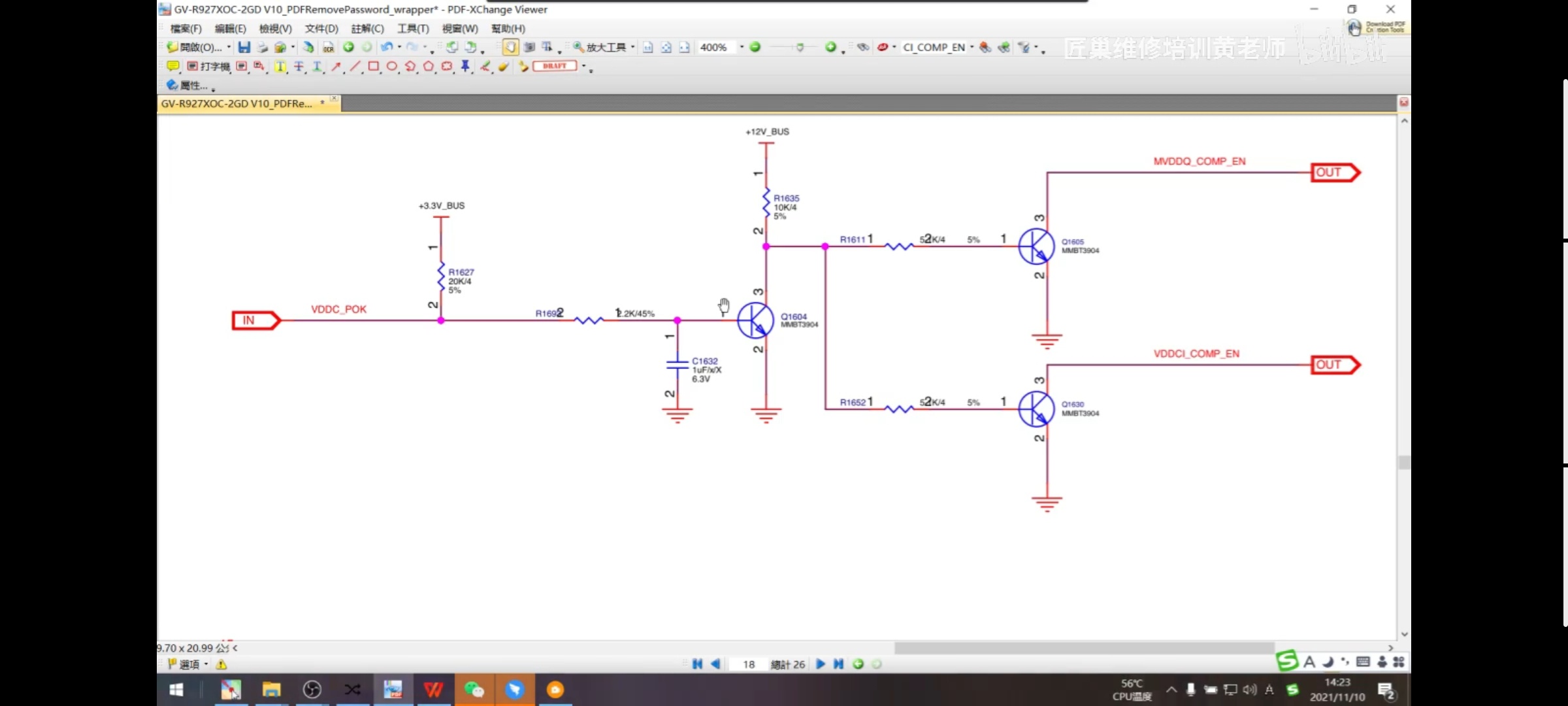Open the 文件(D) menu
Viewport: 1568px width, 706px height.
click(x=321, y=29)
